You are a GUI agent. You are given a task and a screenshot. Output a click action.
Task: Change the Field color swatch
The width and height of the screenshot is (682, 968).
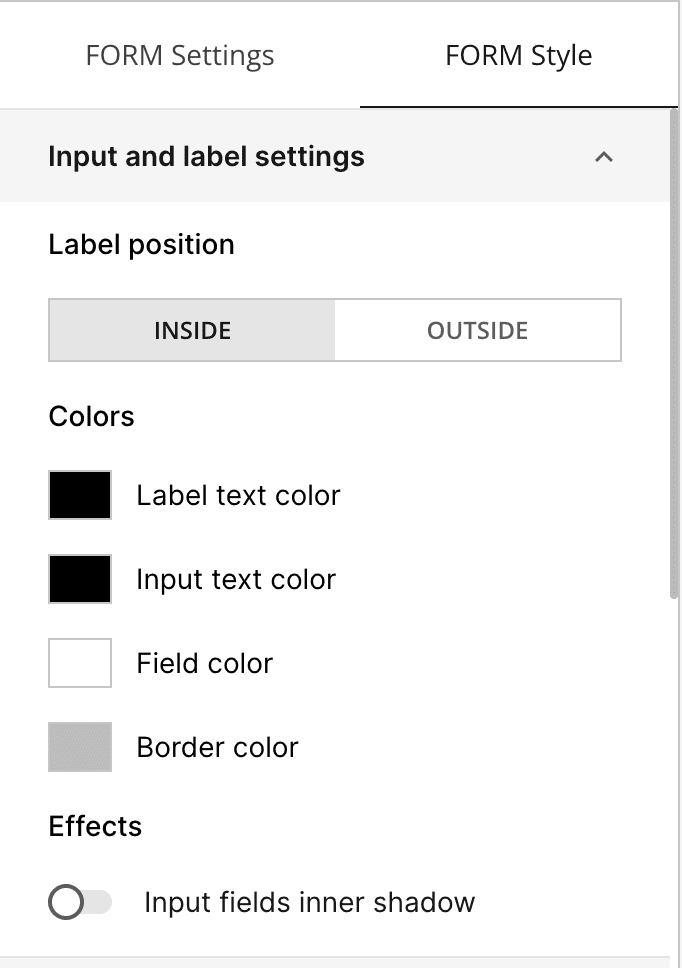pos(79,662)
